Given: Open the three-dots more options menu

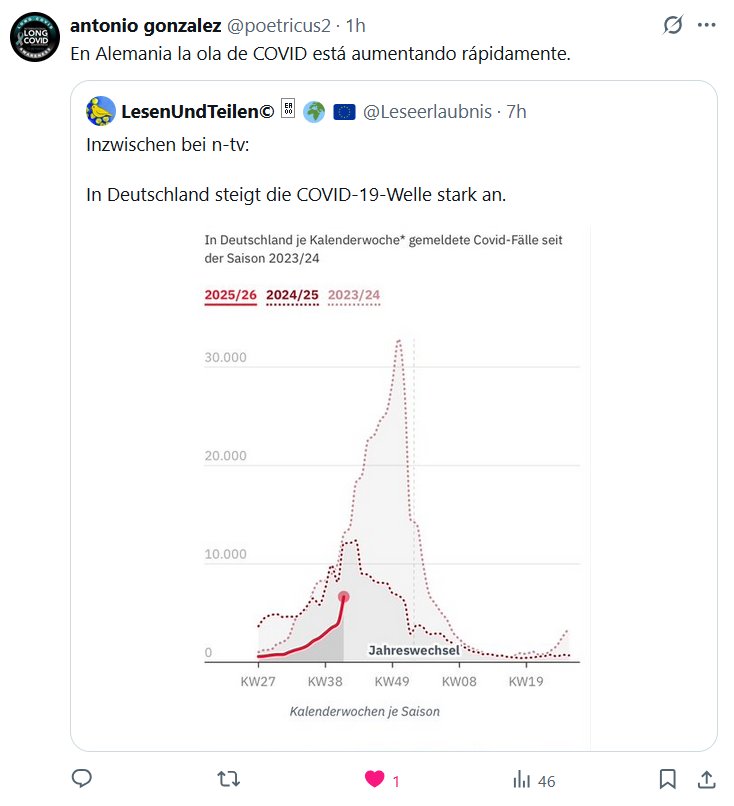Looking at the screenshot, I should click(x=707, y=26).
